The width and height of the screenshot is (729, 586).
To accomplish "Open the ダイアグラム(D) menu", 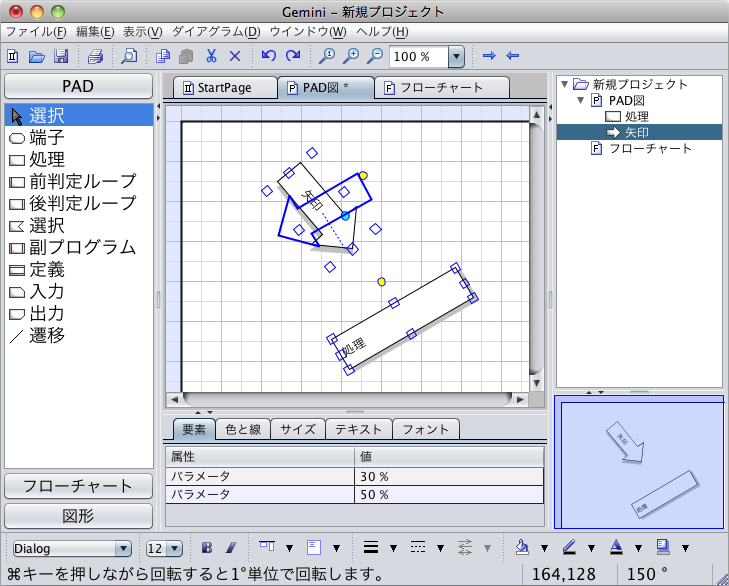I will [216, 32].
